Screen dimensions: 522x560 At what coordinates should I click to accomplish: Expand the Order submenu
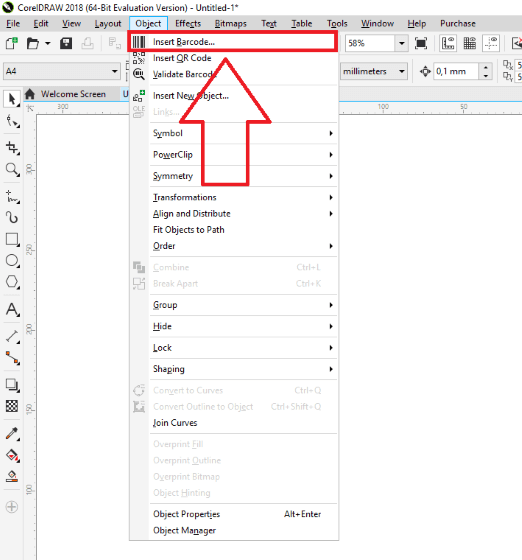coord(244,246)
